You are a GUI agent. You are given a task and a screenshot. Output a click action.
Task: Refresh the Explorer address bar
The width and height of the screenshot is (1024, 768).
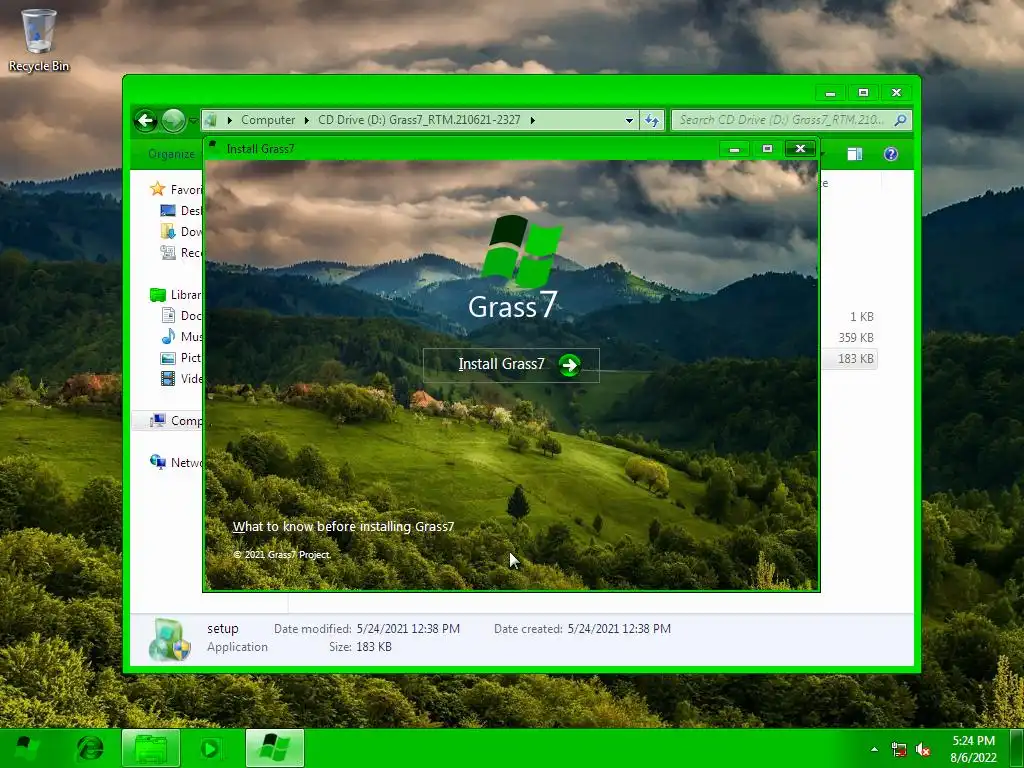652,120
